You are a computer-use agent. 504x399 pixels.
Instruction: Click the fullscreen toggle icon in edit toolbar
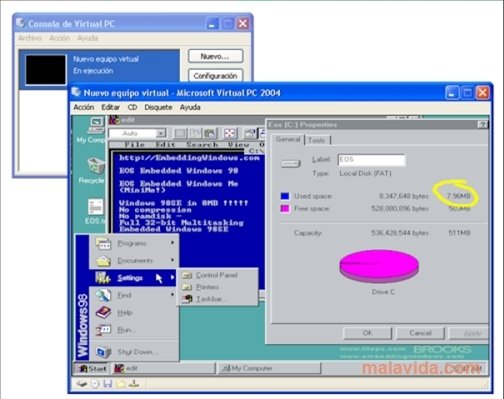229,133
